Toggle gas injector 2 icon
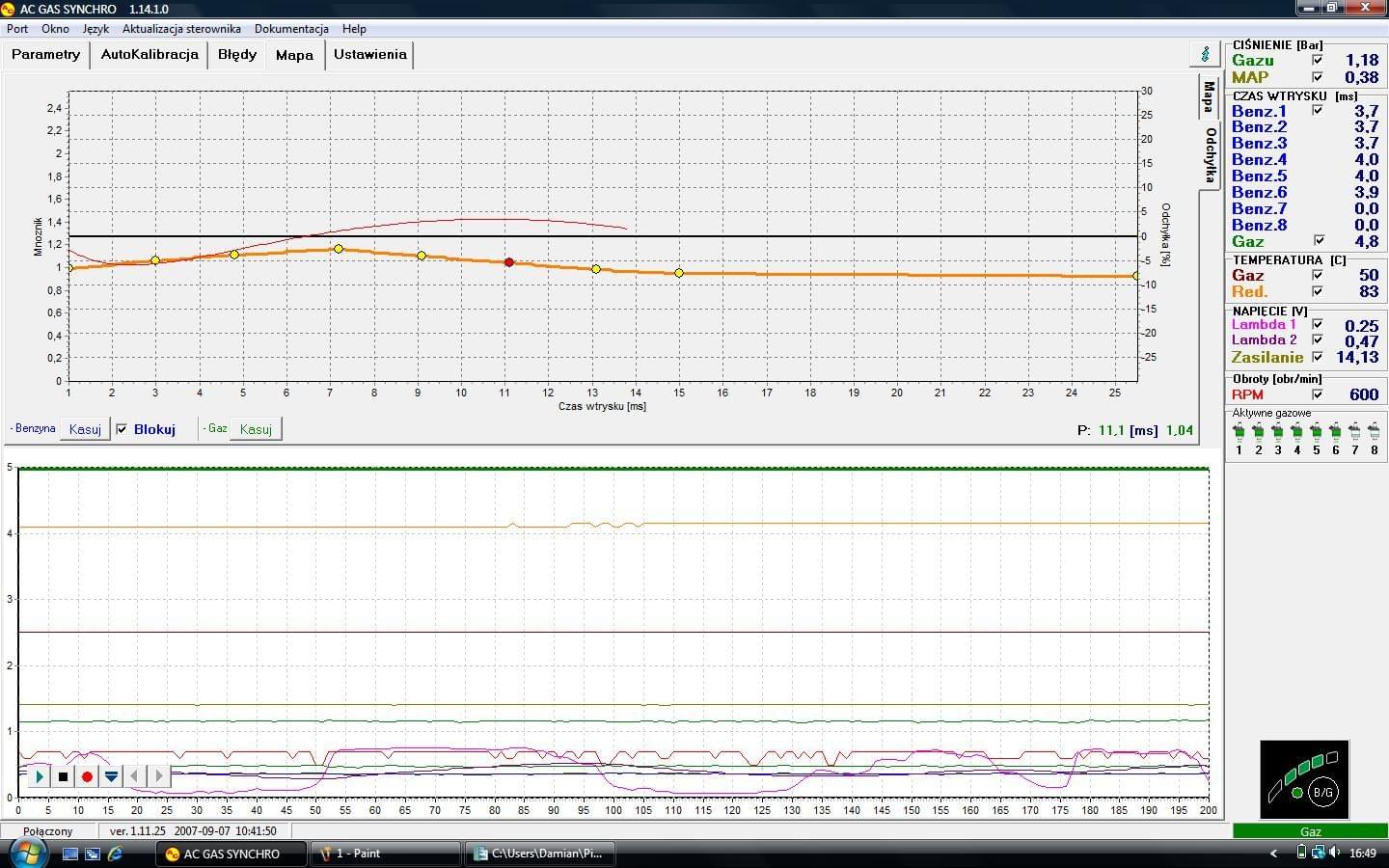Viewport: 1389px width, 868px height. pyautogui.click(x=1258, y=431)
